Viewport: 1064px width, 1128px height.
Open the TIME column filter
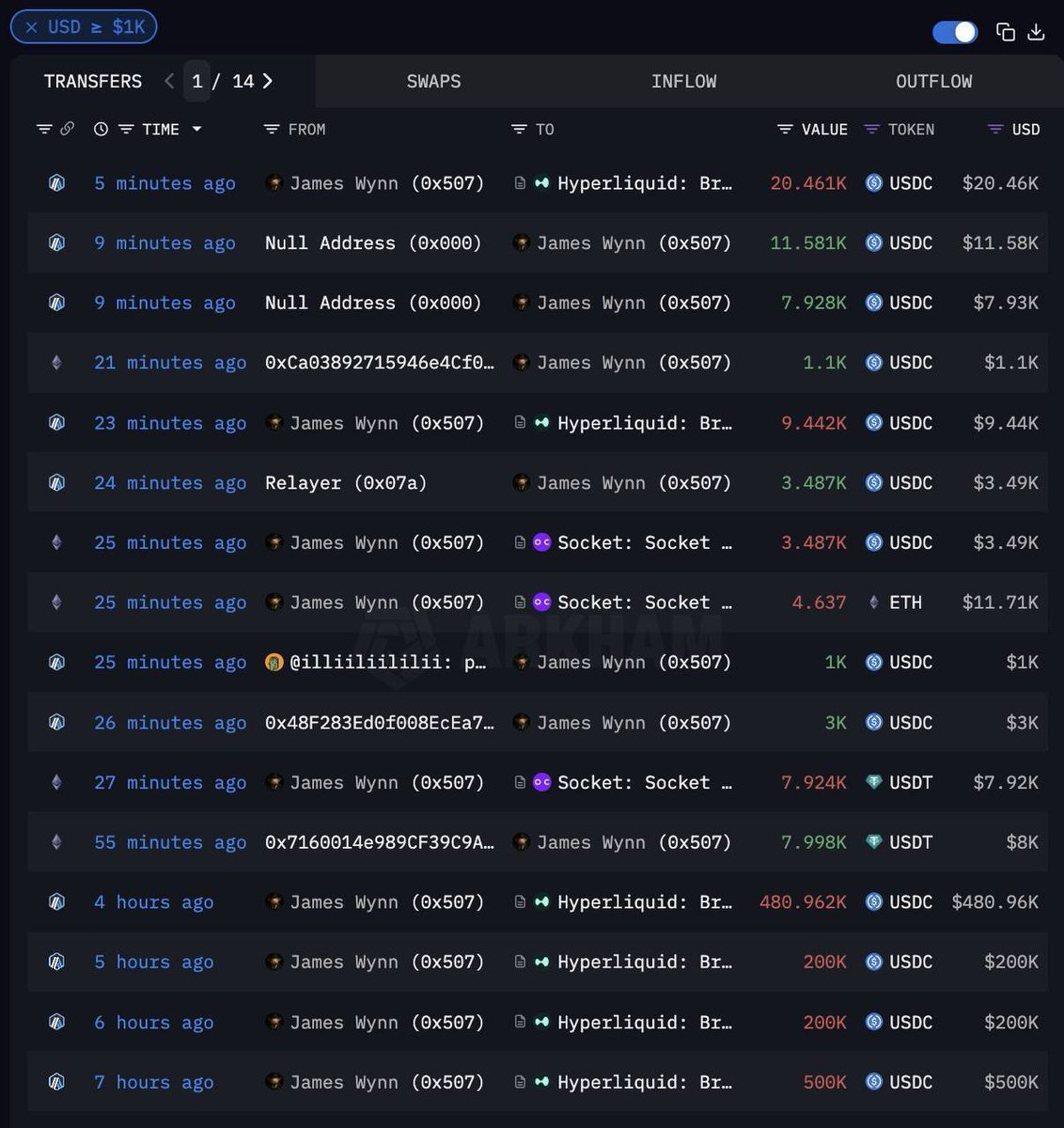(126, 129)
